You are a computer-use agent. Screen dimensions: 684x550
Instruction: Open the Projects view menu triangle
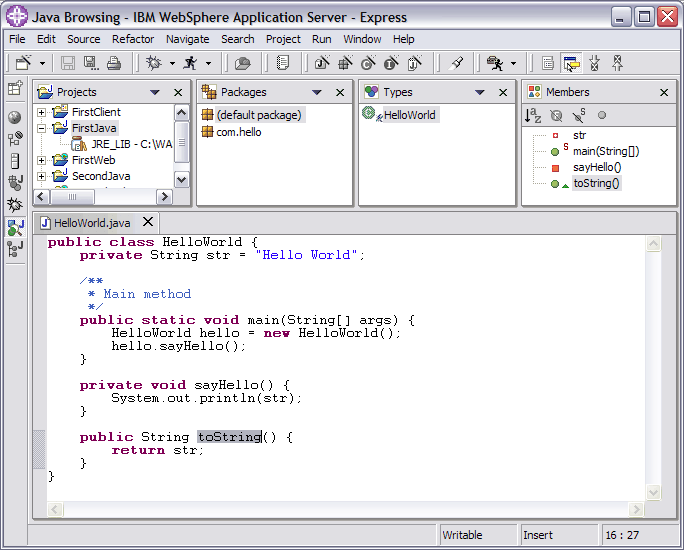pos(154,92)
